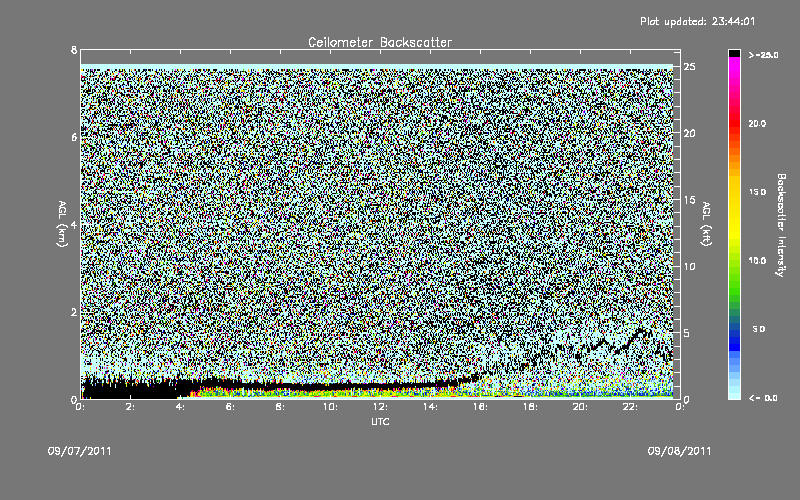The height and width of the screenshot is (500, 800).
Task: Click the '4' tick on km axis
Action: [x=74, y=224]
